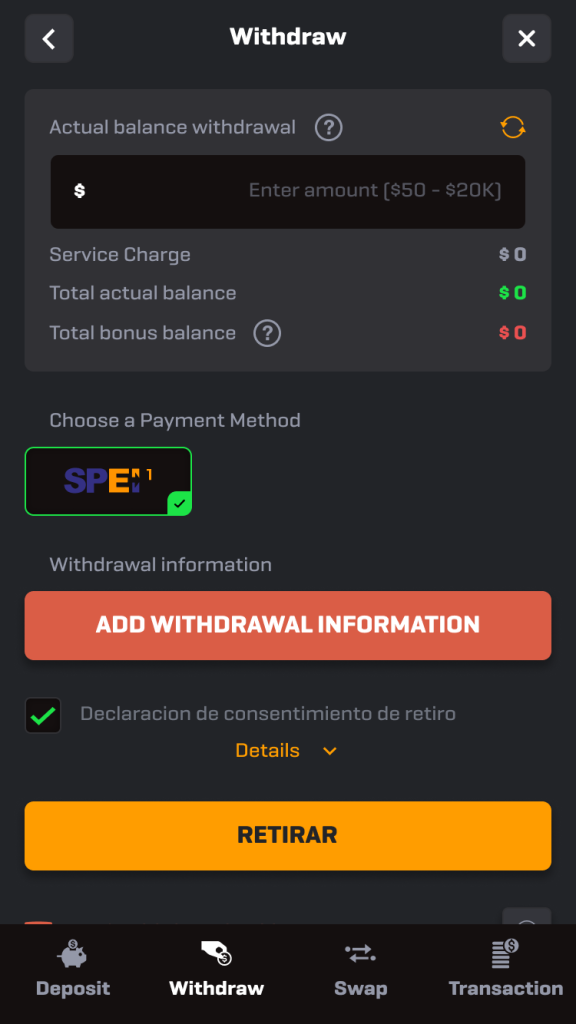Open Swap via the arrows icon
Screen dimensions: 576x1024
pos(360,953)
